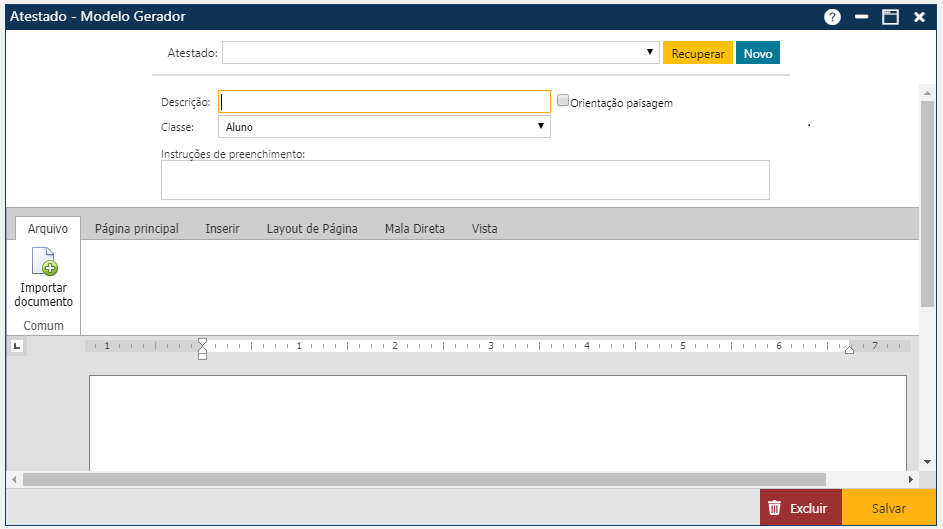Screen dimensions: 943x529
Task: Go to the Mala Direta tab
Action: (x=414, y=229)
